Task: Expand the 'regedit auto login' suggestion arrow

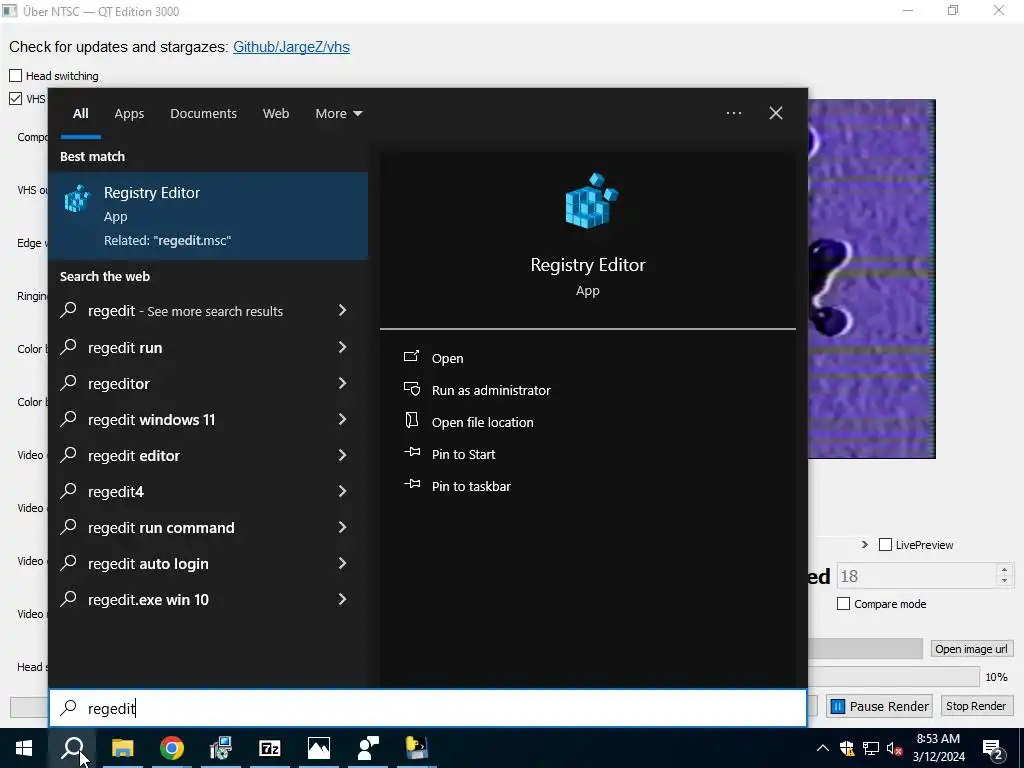Action: pos(342,562)
